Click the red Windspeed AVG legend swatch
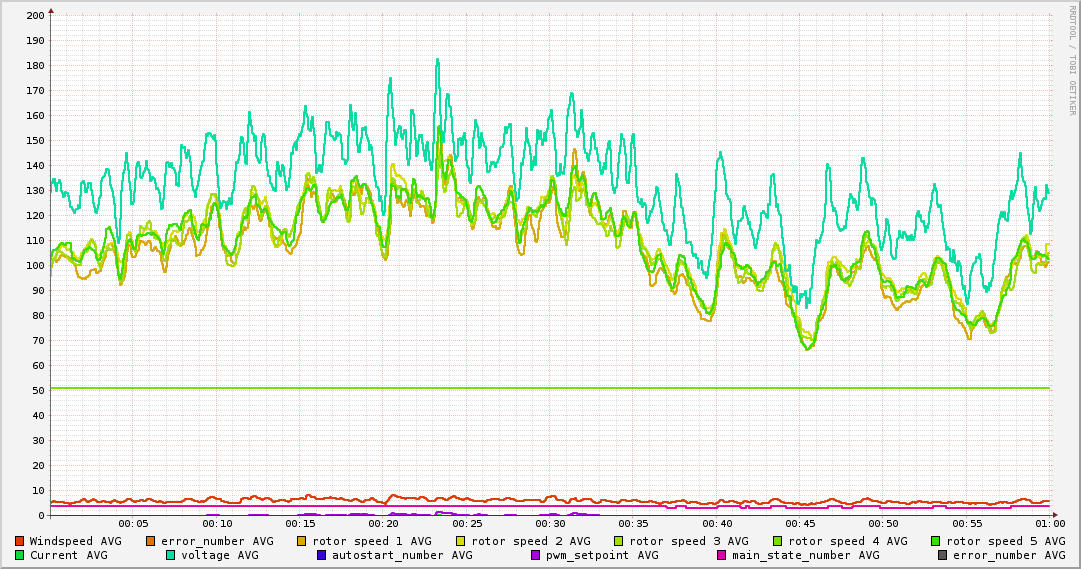 point(19,541)
